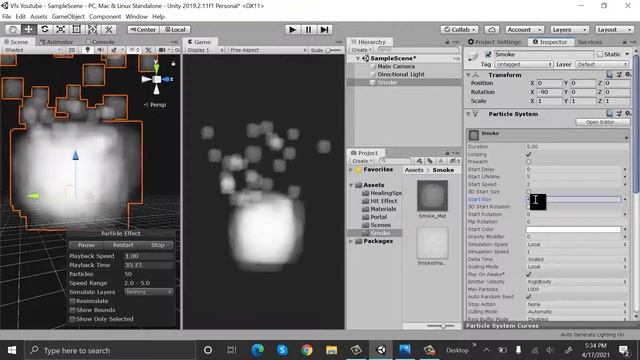Select the Hand tool in toolbar
The image size is (640, 360).
point(13,29)
